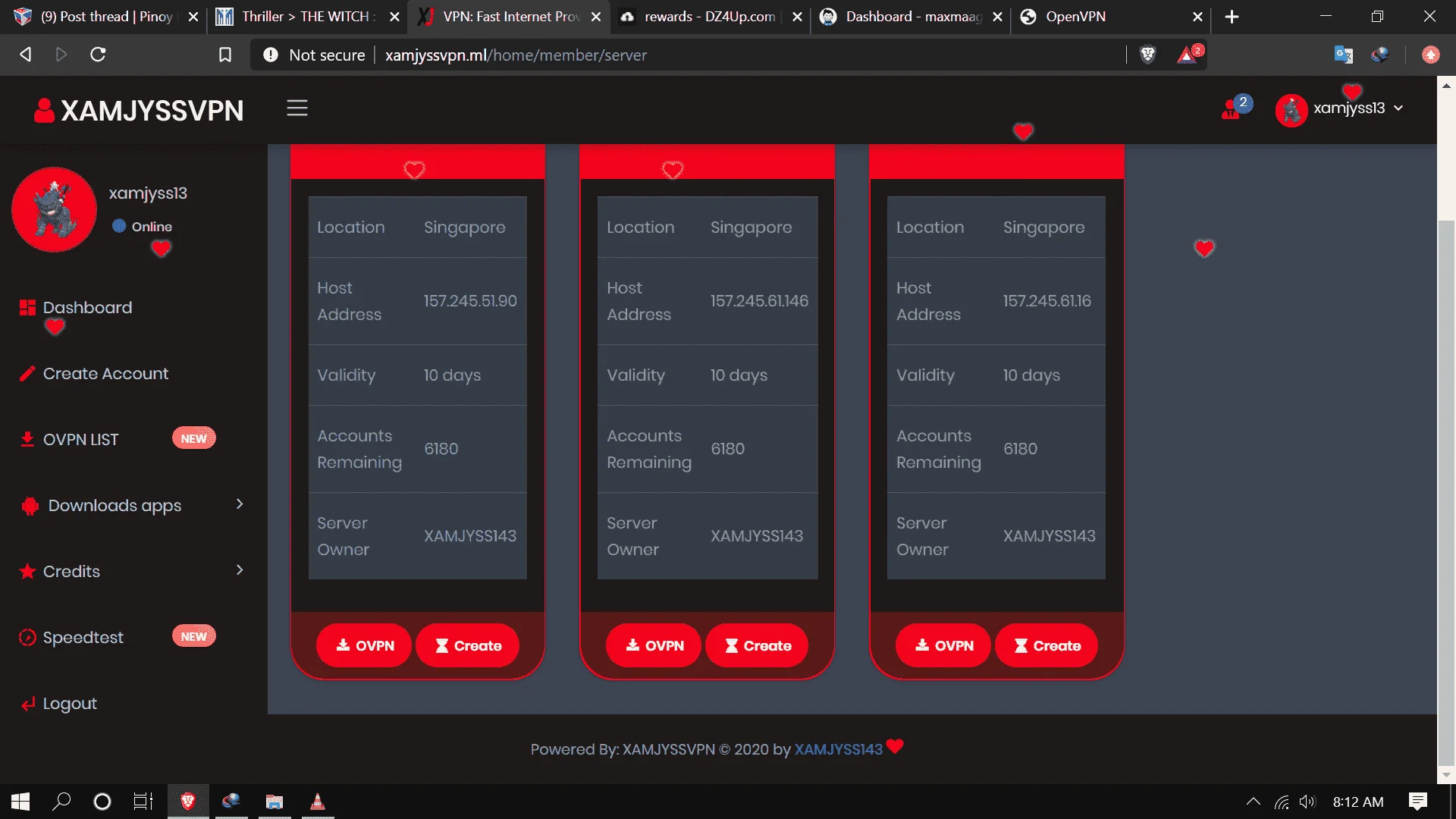Click the Downloads apps Android icon
This screenshot has height=819, width=1456.
(30, 506)
